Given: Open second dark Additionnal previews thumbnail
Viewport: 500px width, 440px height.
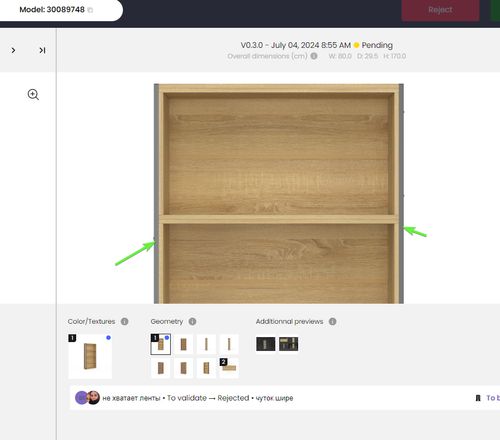Looking at the screenshot, I should pyautogui.click(x=289, y=344).
